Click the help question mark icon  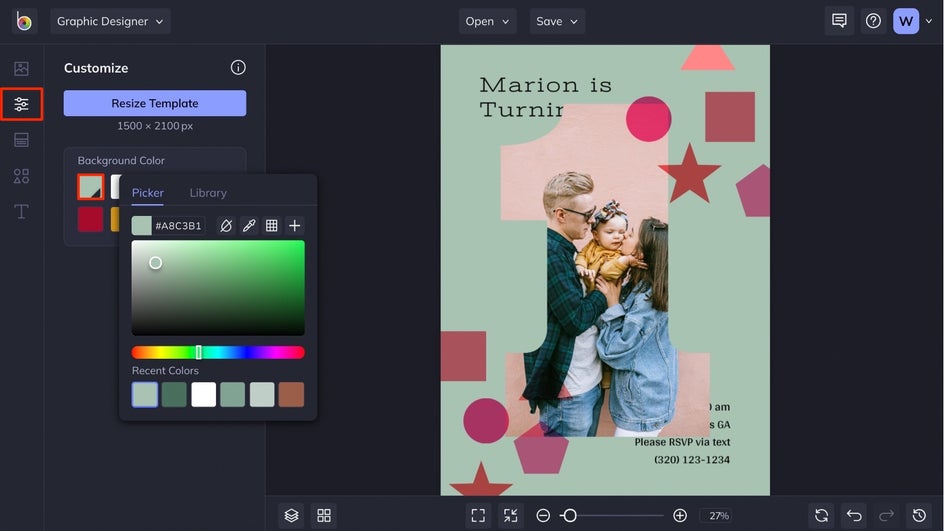tap(873, 21)
